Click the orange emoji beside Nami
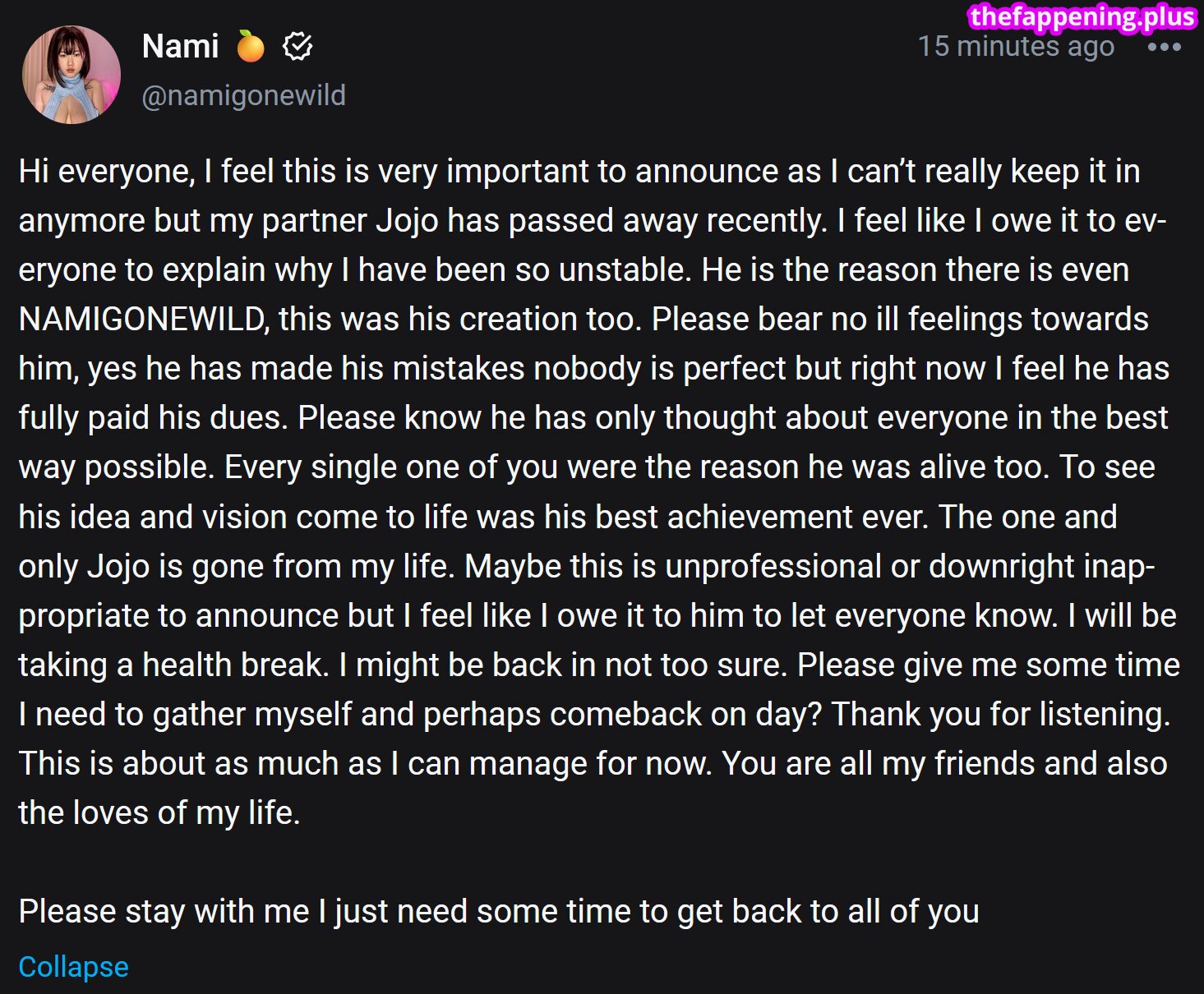 pyautogui.click(x=251, y=47)
